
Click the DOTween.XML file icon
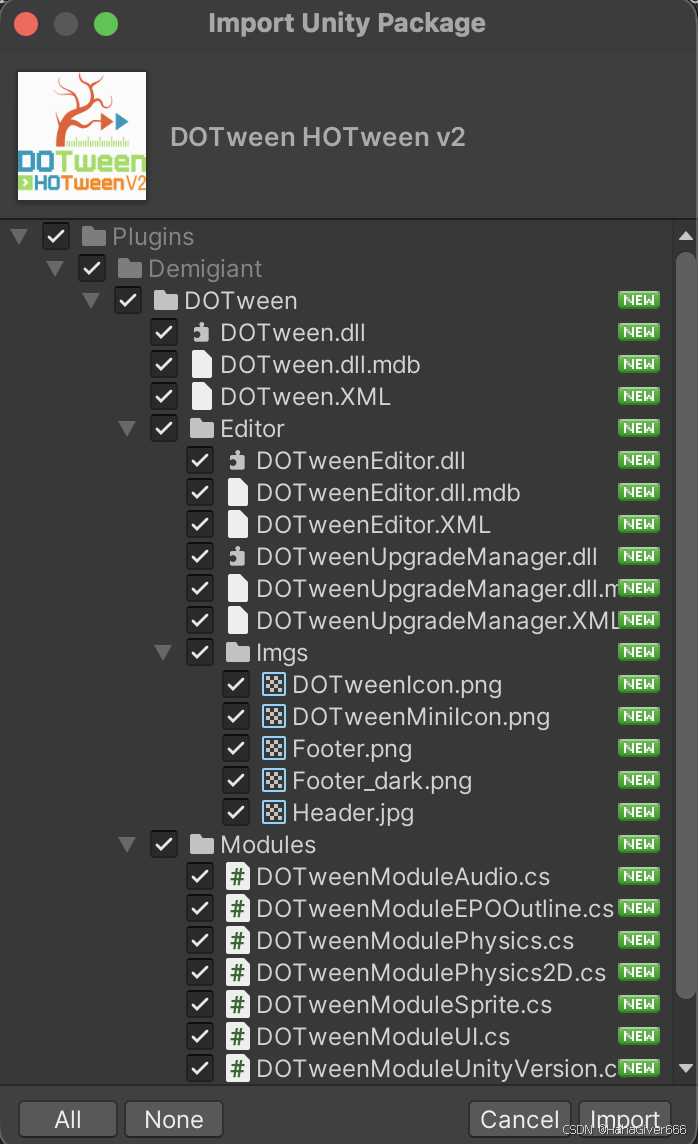click(x=201, y=396)
